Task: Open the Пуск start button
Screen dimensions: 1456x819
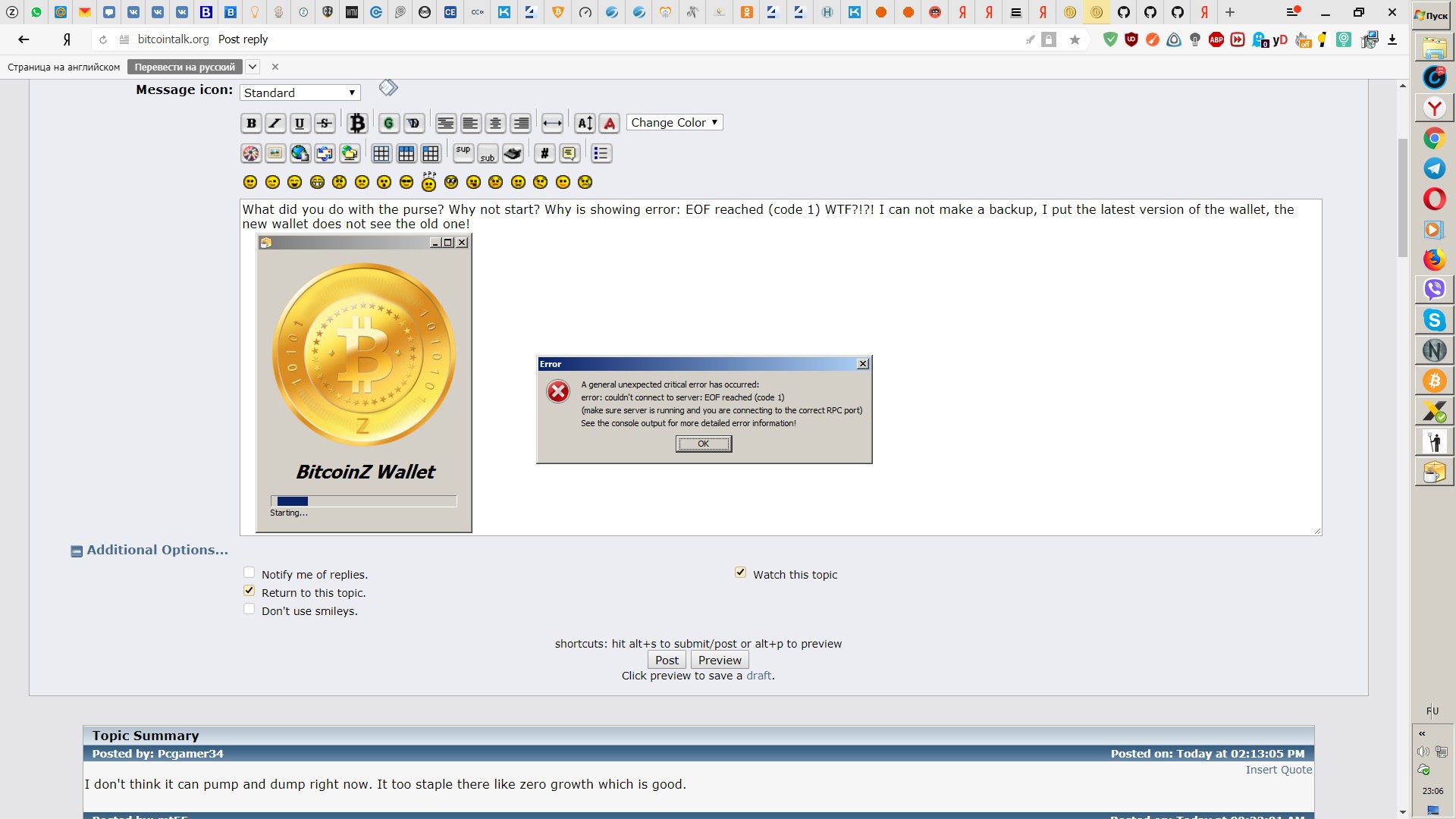Action: pyautogui.click(x=1432, y=15)
